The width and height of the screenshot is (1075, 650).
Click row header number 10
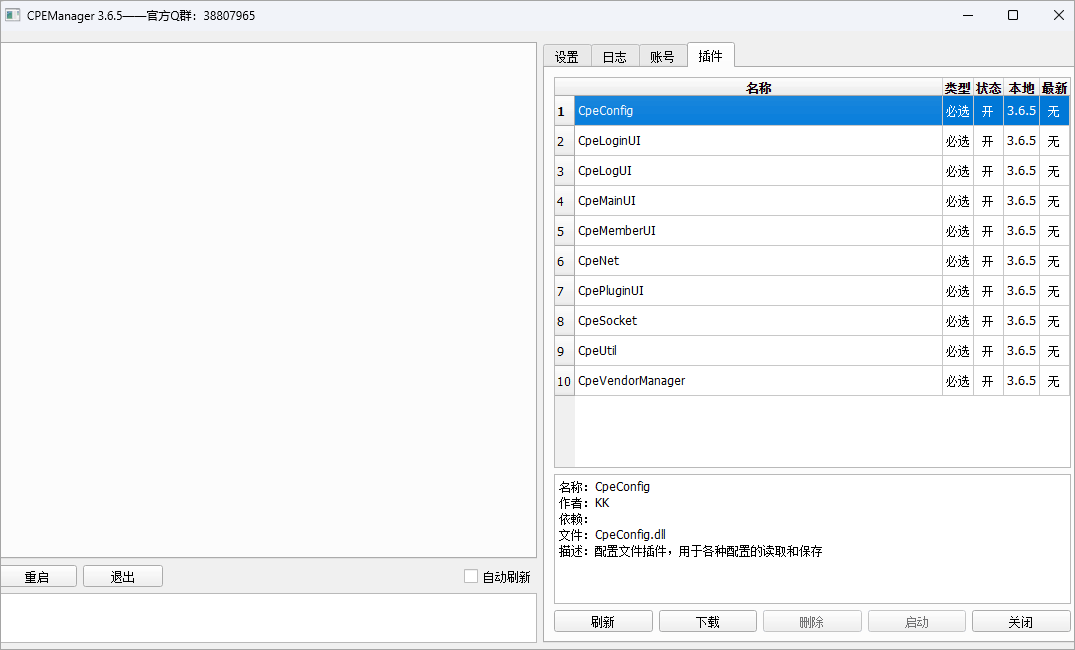(x=564, y=381)
